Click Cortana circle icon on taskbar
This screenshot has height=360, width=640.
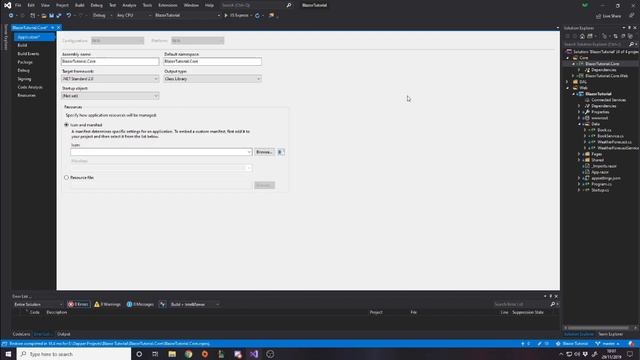pos(139,354)
